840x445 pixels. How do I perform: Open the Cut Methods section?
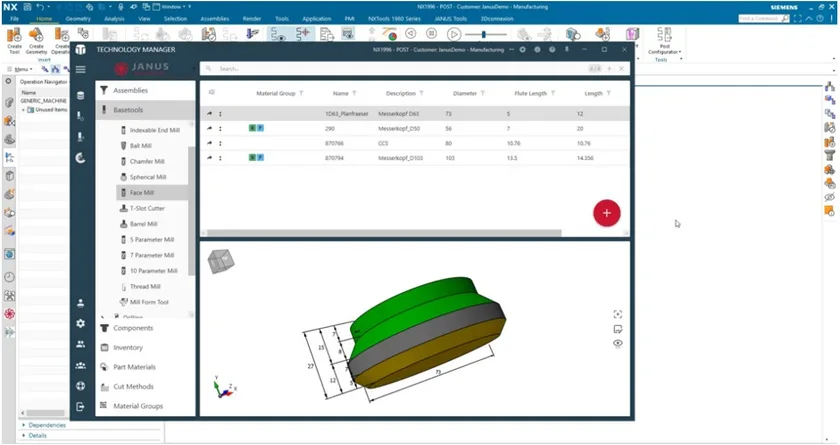coord(145,387)
